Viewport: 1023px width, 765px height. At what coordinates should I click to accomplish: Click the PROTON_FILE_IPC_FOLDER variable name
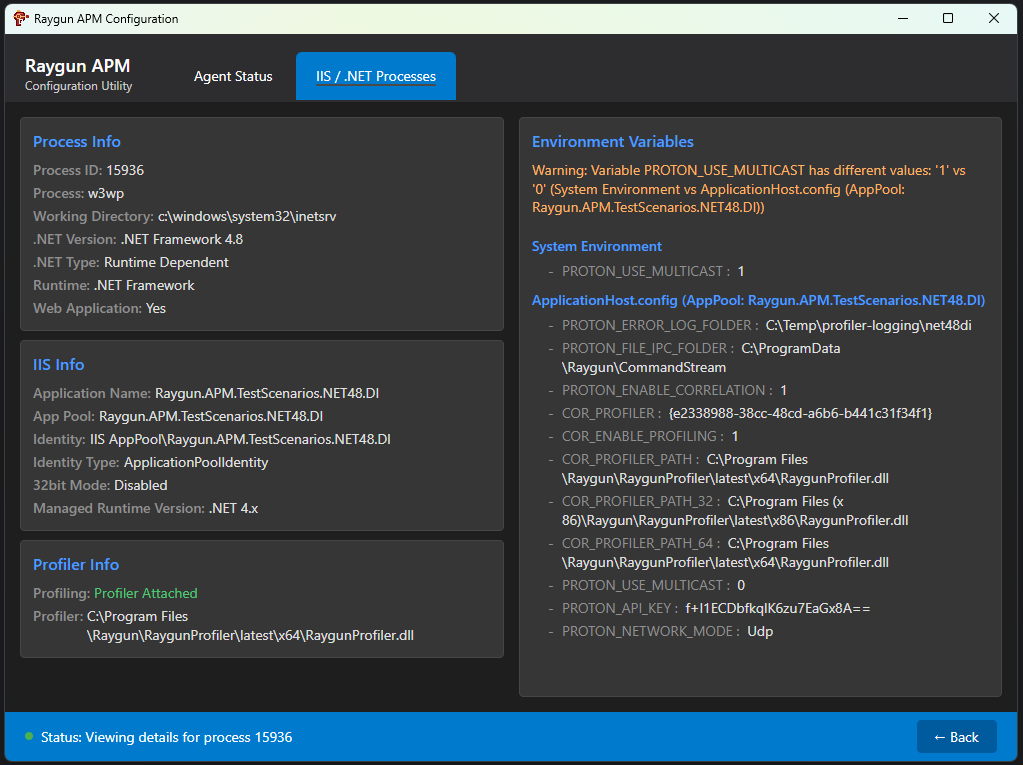[x=645, y=348]
